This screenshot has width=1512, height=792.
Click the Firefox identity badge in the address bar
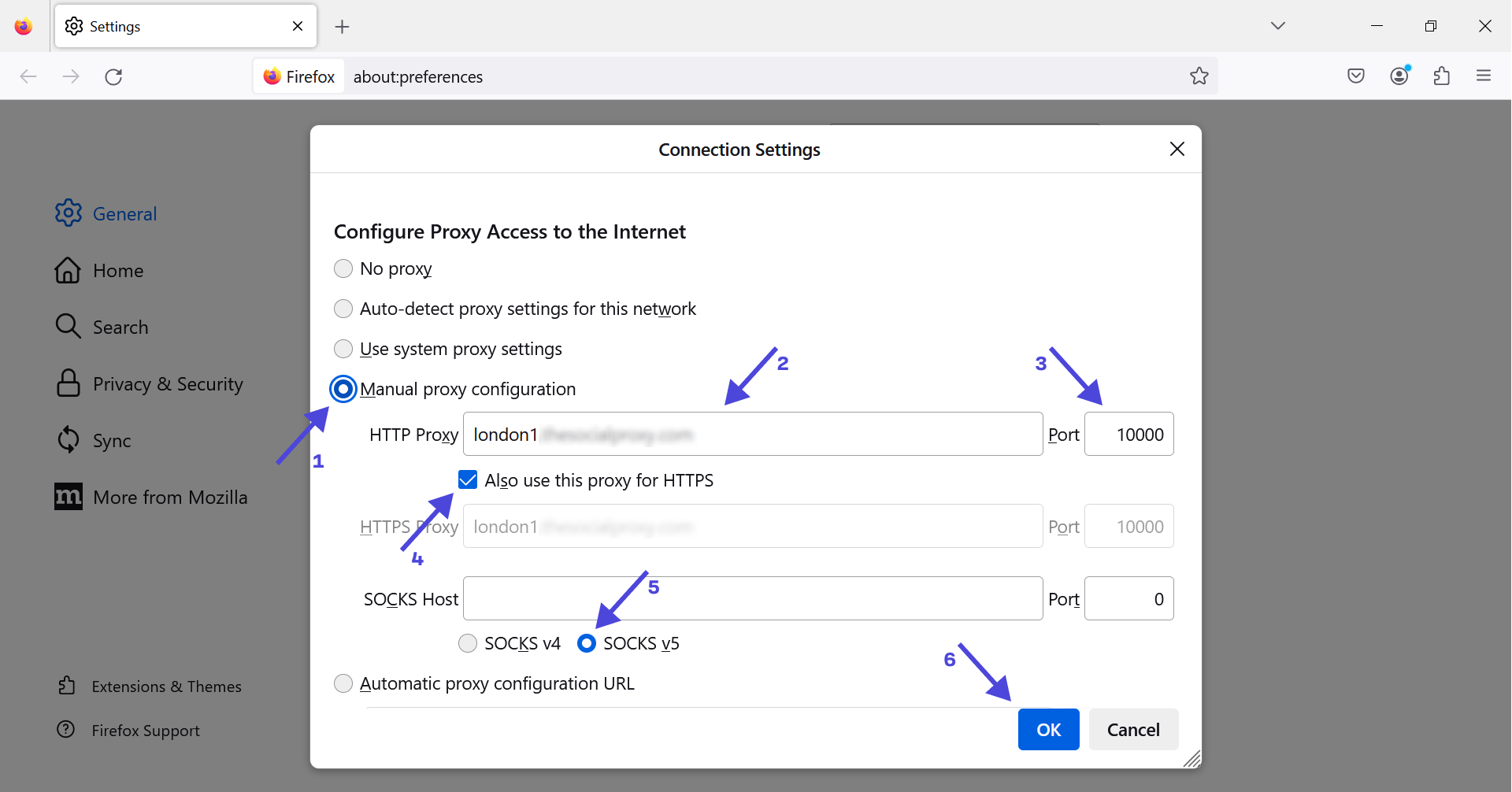pos(299,76)
